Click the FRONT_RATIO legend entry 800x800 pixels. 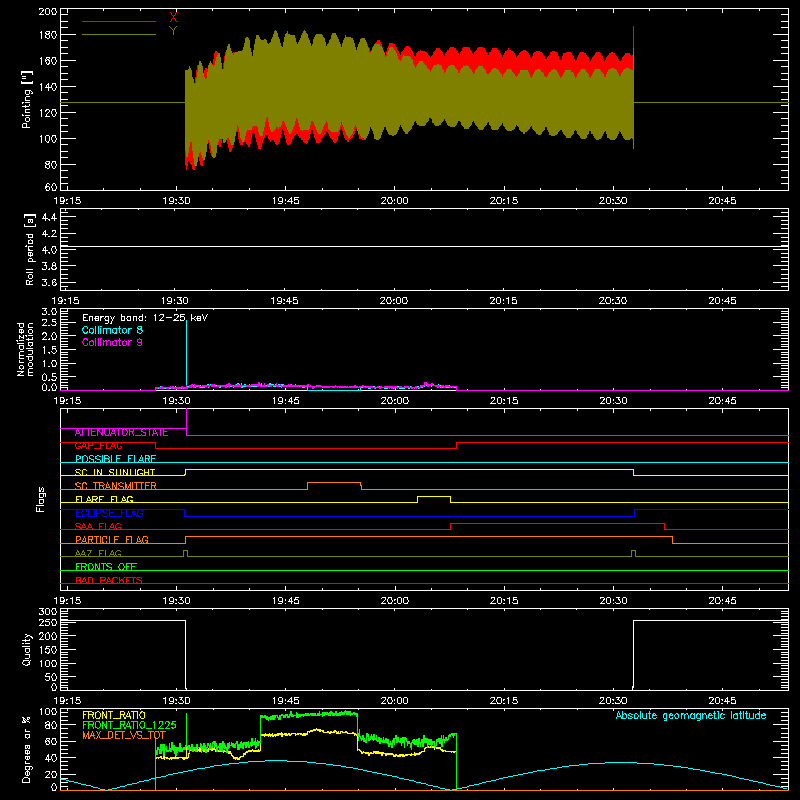click(114, 715)
